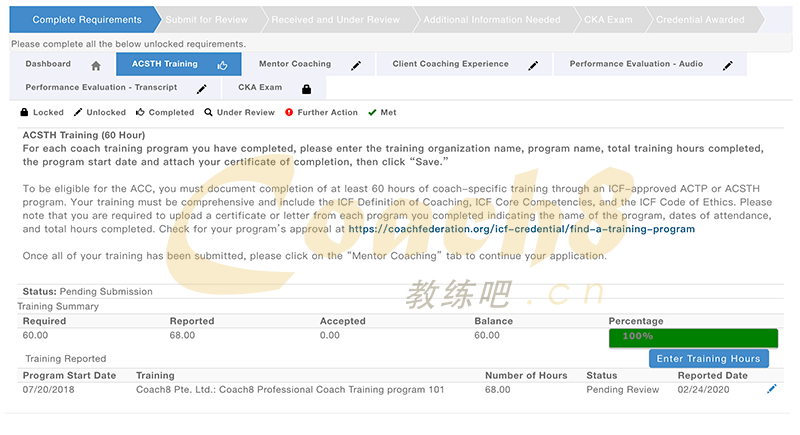Viewport: 800px width, 435px height.
Task: Click the pencil icon beside Mentor Coaching
Action: [356, 65]
